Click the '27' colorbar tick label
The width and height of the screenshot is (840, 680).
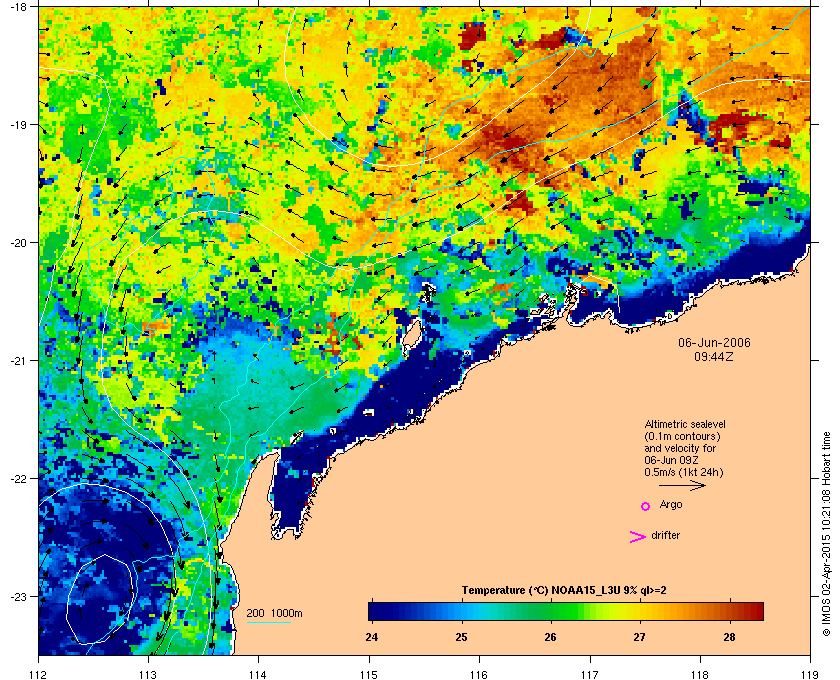[639, 637]
